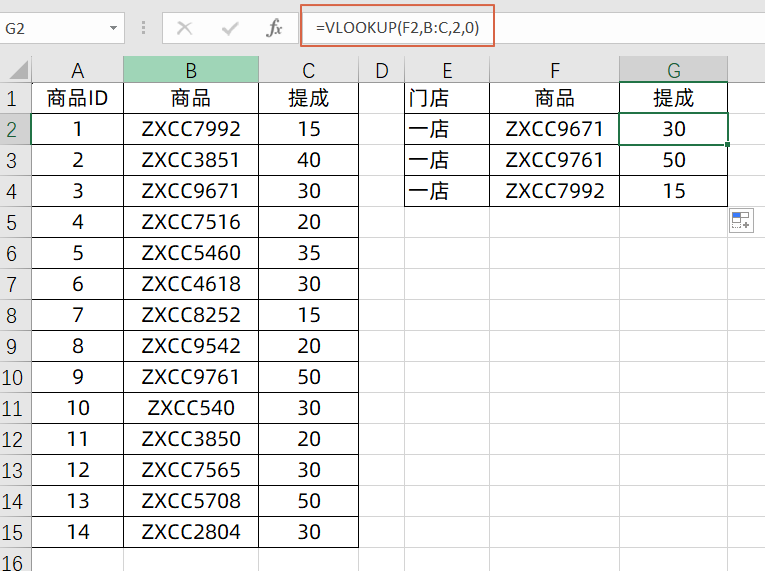Click cell A15 showing 14

pos(78,532)
